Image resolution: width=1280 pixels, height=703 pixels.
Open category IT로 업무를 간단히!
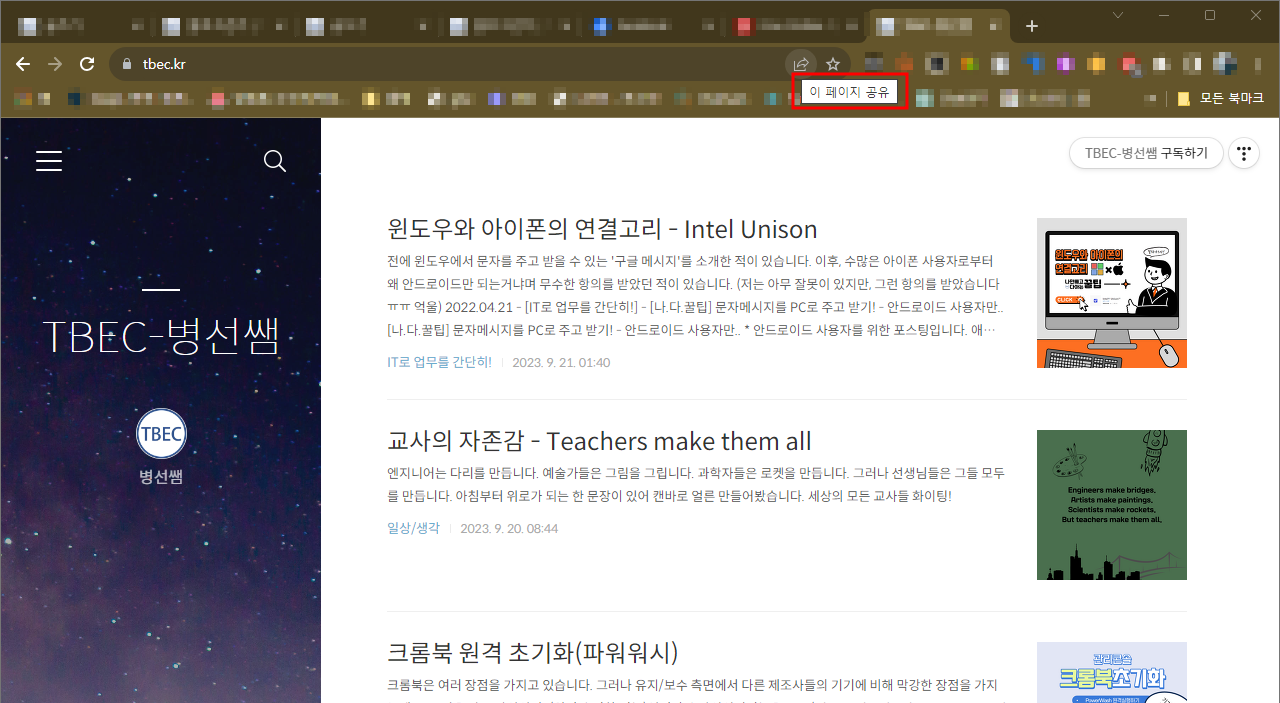pos(439,362)
